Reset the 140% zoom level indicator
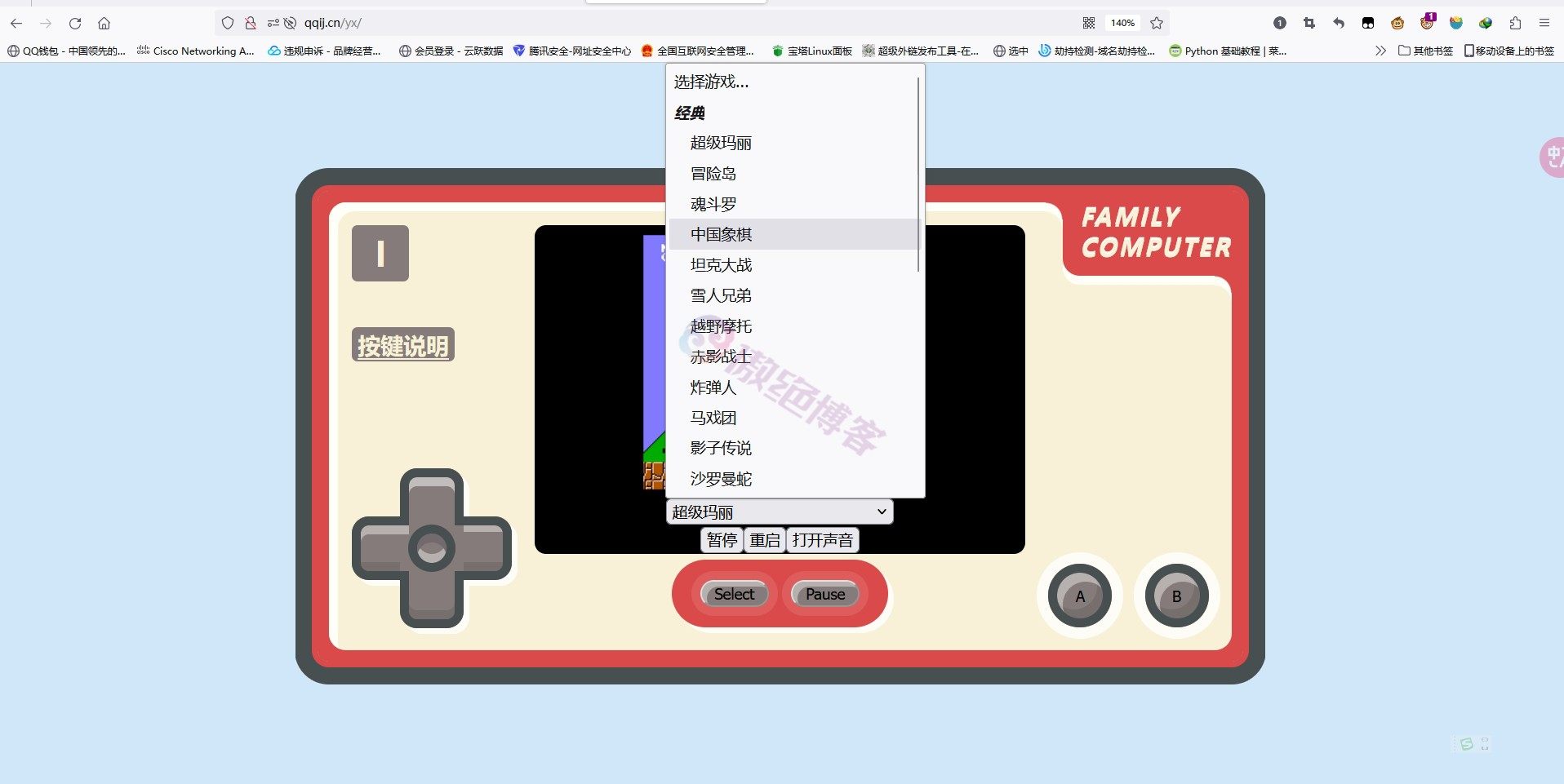The width and height of the screenshot is (1564, 784). (1122, 23)
